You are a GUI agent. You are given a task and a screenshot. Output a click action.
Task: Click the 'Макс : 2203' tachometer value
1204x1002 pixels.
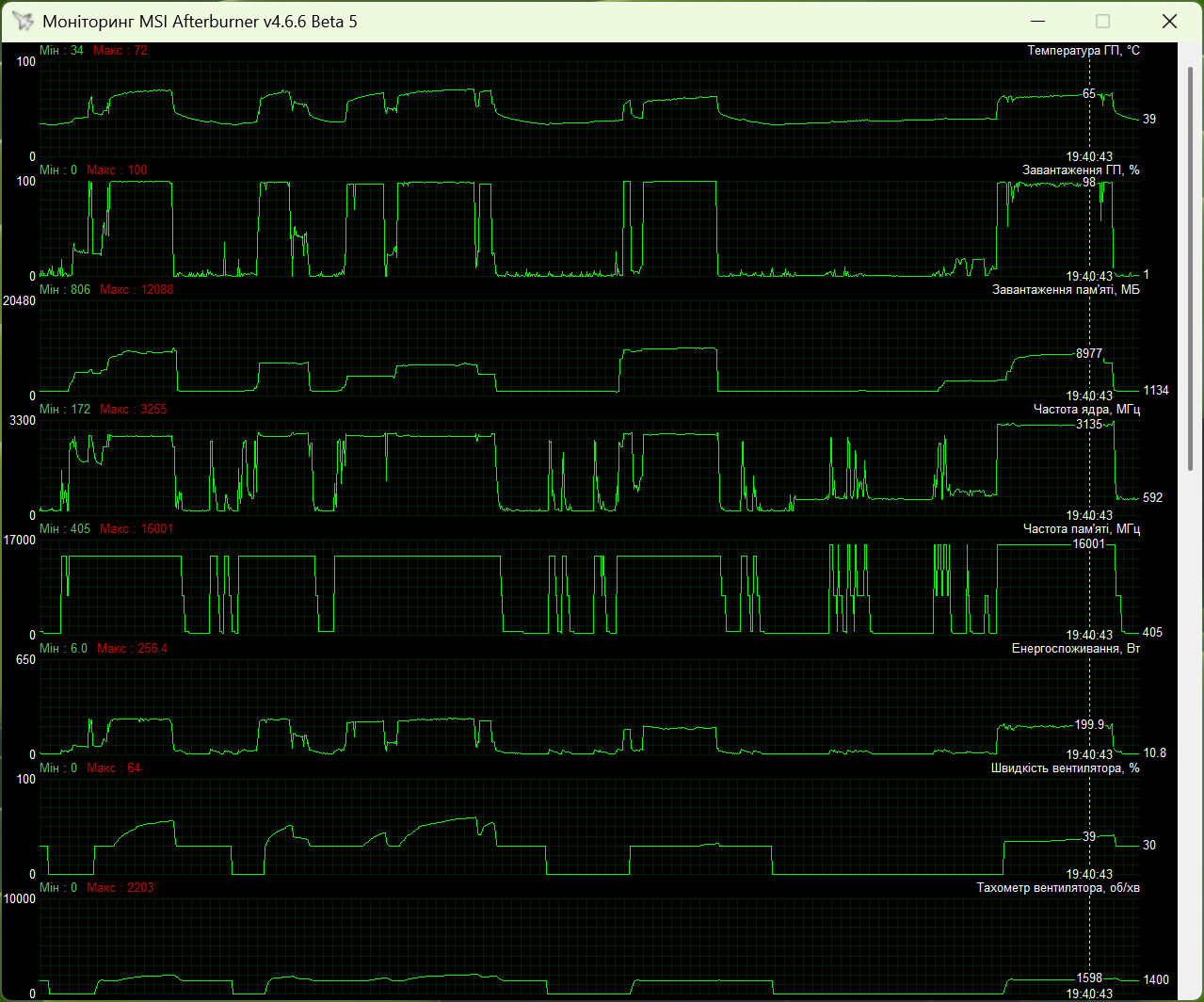(120, 887)
